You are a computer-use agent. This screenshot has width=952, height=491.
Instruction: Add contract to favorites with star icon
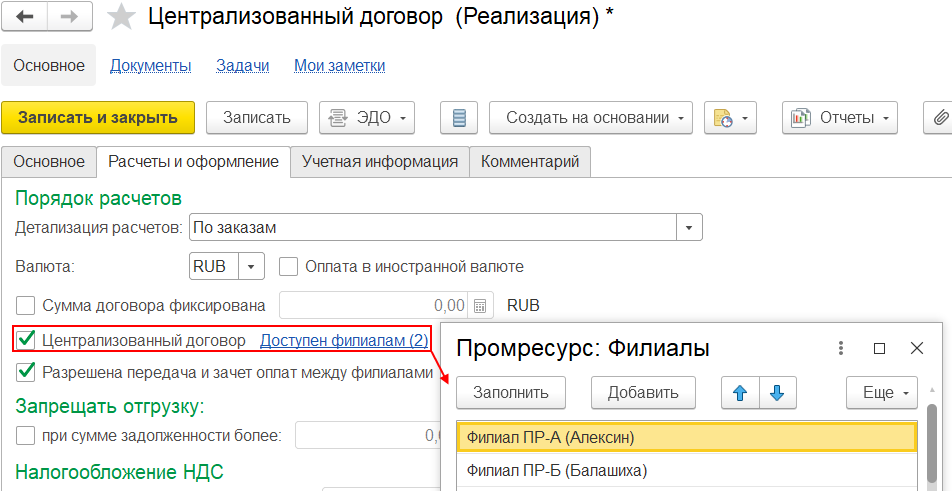coord(121,17)
